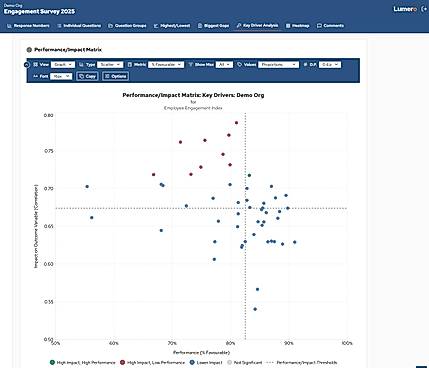Open the Metric dropdown showing % Favourable
Viewport: 429px width, 368px height.
(x=166, y=65)
